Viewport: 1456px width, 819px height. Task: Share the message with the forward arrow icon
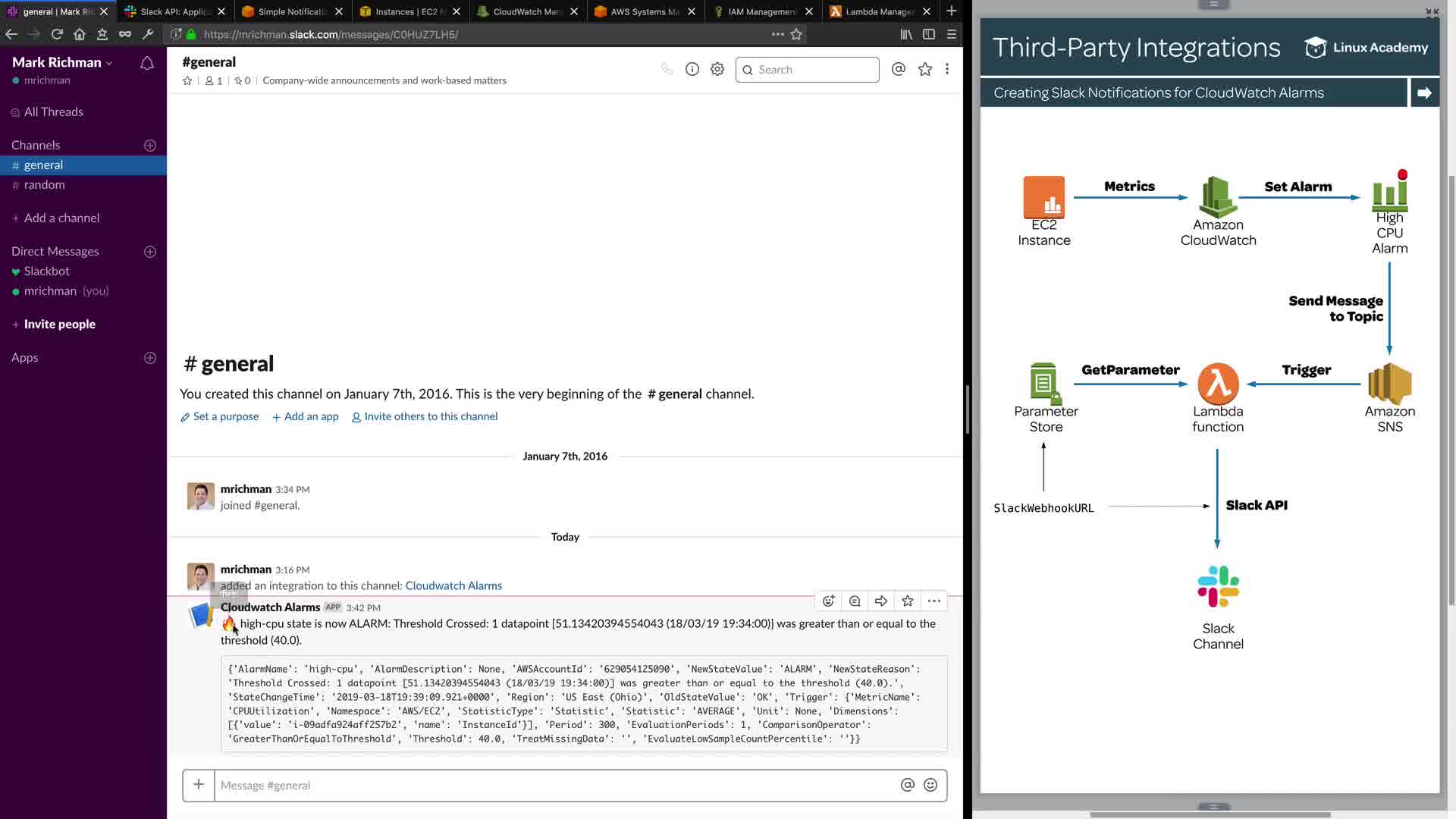tap(880, 601)
